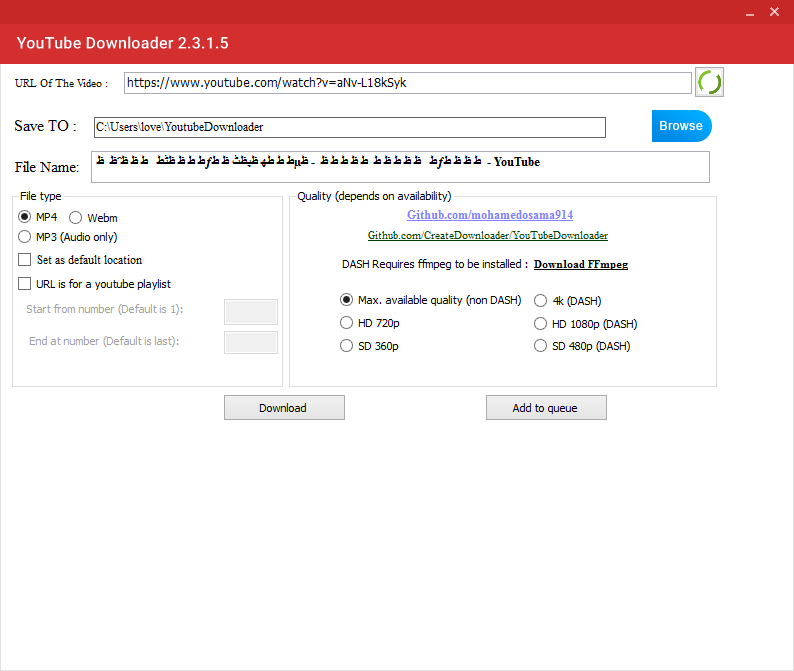This screenshot has width=794, height=671.
Task: Click the 'File type' group label
Action: pos(41,196)
